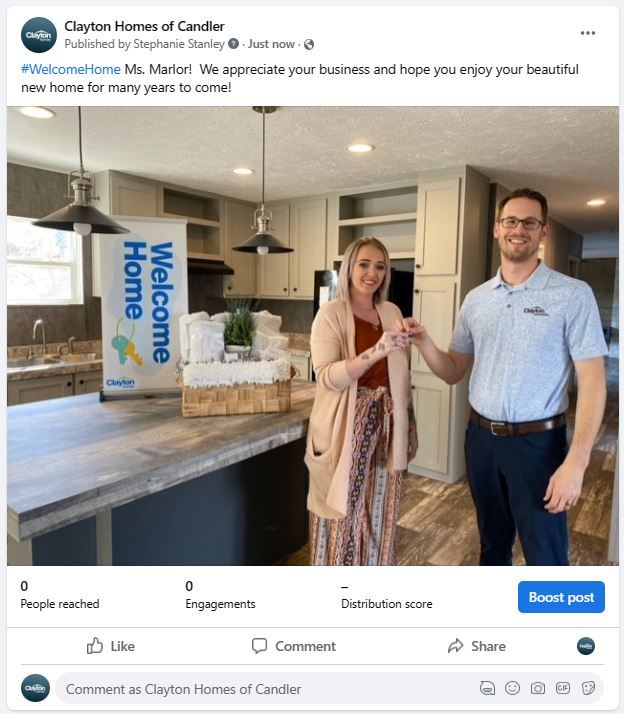Open the #WelcomeHome hashtag link
The width and height of the screenshot is (624, 714).
71,70
